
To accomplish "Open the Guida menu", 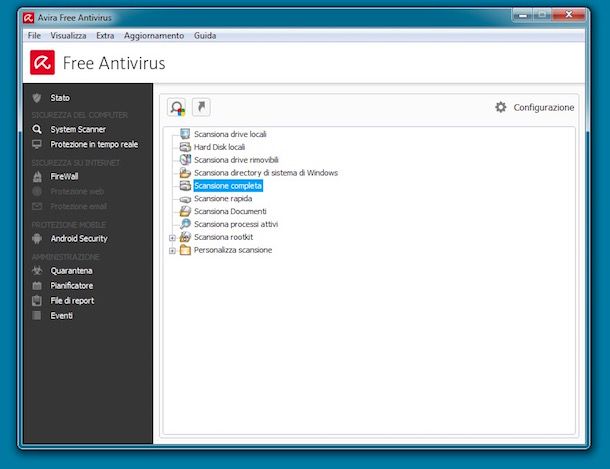I will coord(203,35).
